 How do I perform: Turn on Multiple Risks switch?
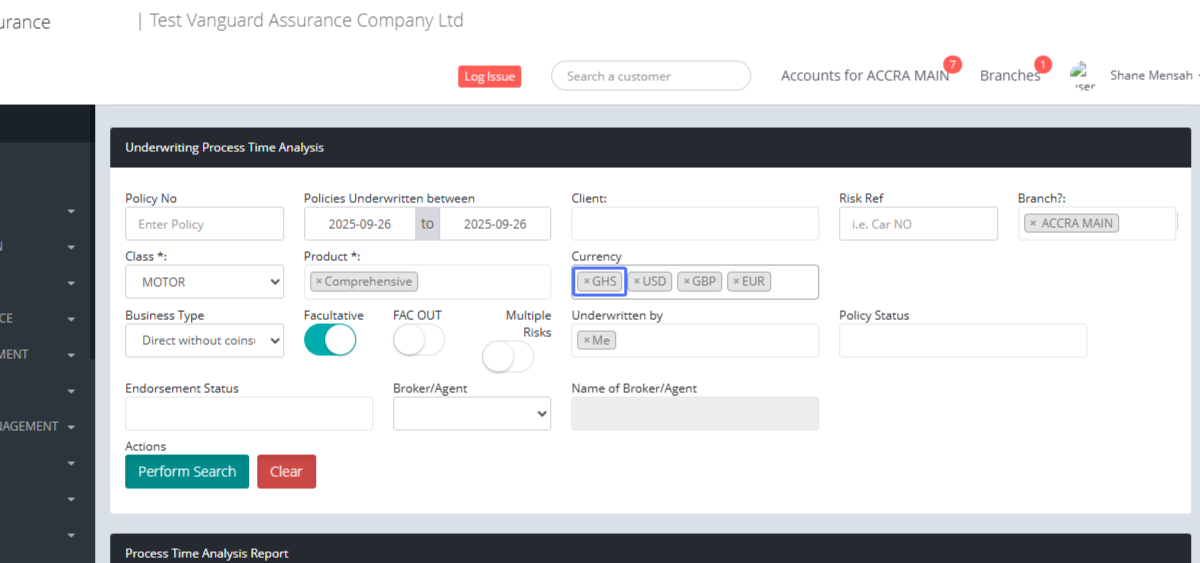pyautogui.click(x=508, y=356)
